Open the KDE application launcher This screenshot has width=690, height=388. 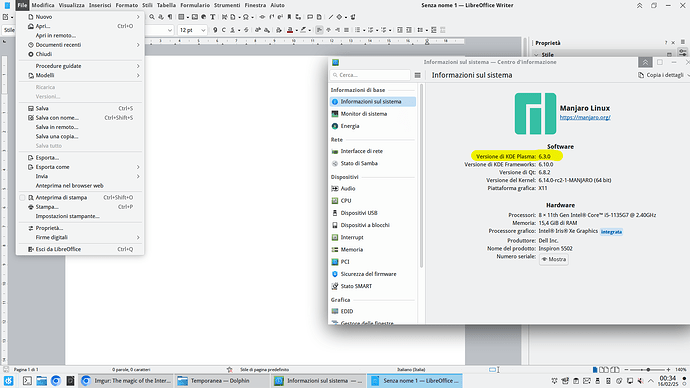point(8,381)
